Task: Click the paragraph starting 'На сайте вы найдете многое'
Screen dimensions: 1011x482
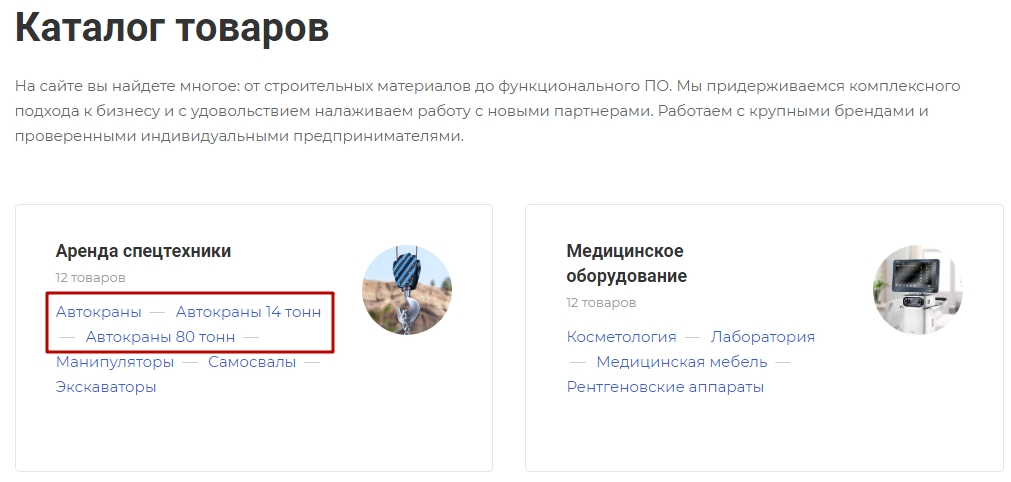Action: [487, 111]
